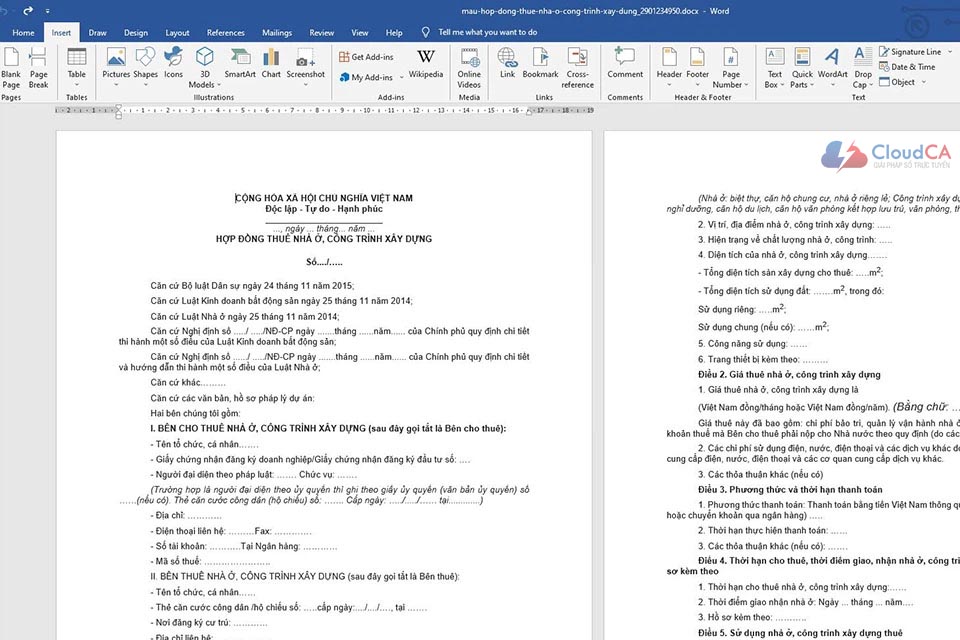Click the heading HỢP ĐỒNG THUÊ NHÀ Ở

pyautogui.click(x=323, y=239)
